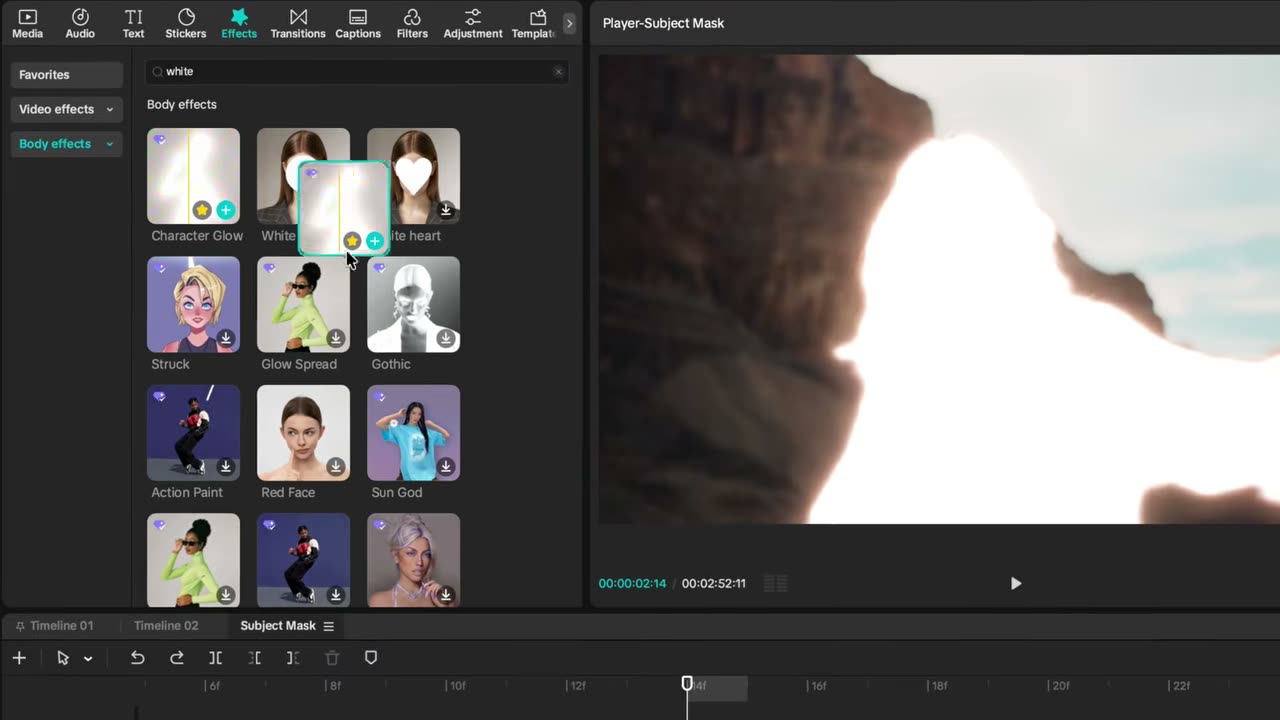Screen dimensions: 1280x720
Task: Select the Subject Mask timeline tab
Action: pyautogui.click(x=278, y=626)
